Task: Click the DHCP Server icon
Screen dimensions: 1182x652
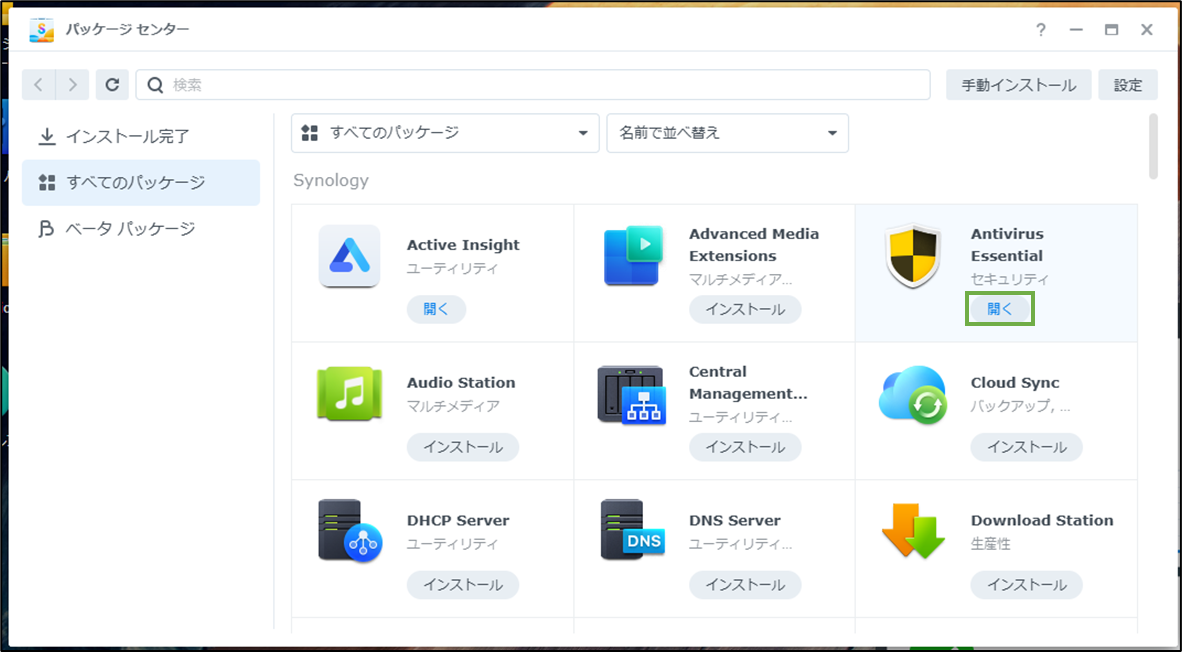Action: (350, 531)
